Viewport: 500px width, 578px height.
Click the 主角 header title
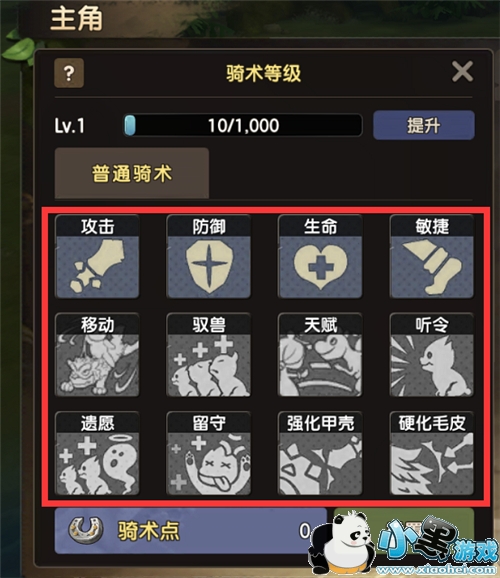click(76, 18)
